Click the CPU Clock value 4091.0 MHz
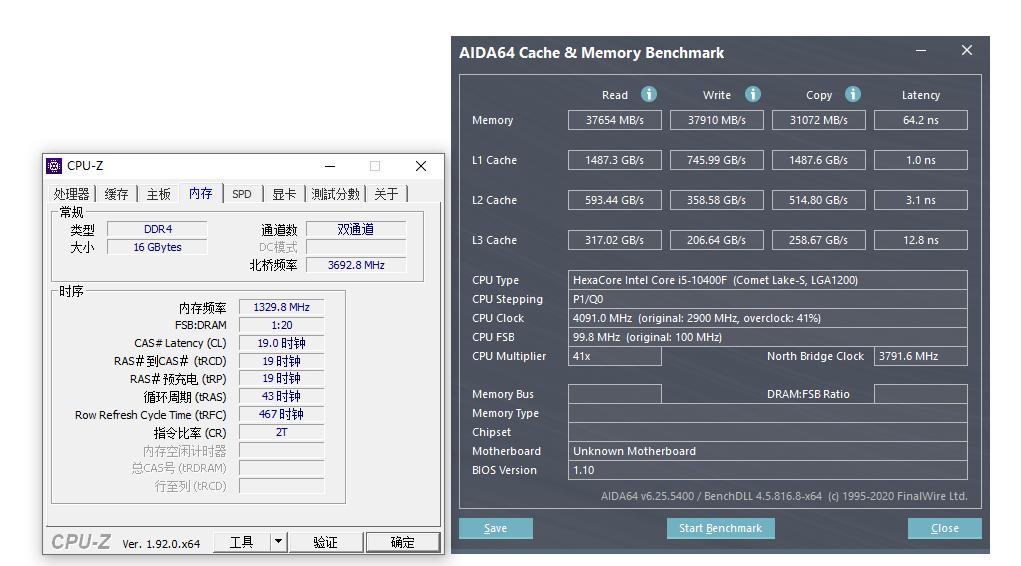This screenshot has height=566, width=1021. pos(768,318)
